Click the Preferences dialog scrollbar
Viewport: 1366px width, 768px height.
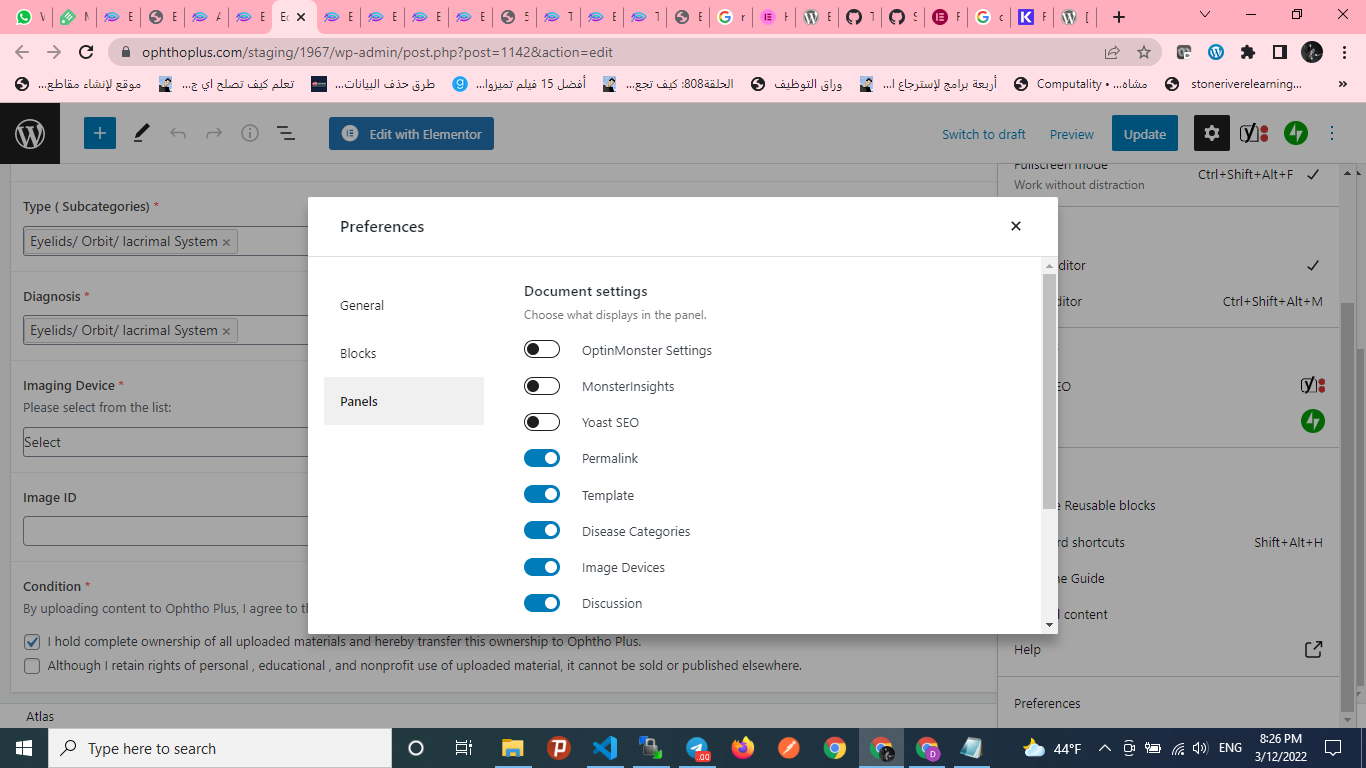pos(1049,390)
